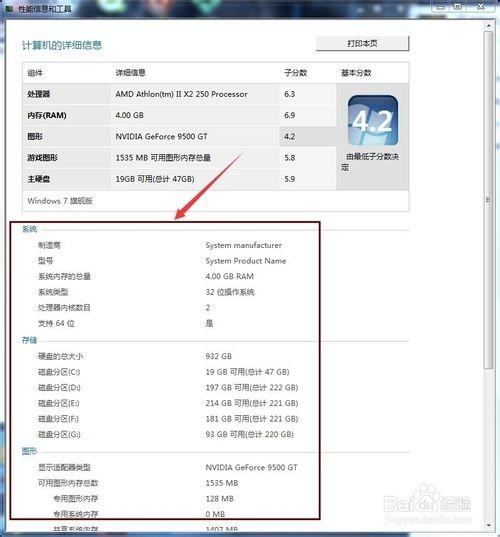Click the window title bar icon
Screen dimensions: 500x537
[x=9, y=8]
